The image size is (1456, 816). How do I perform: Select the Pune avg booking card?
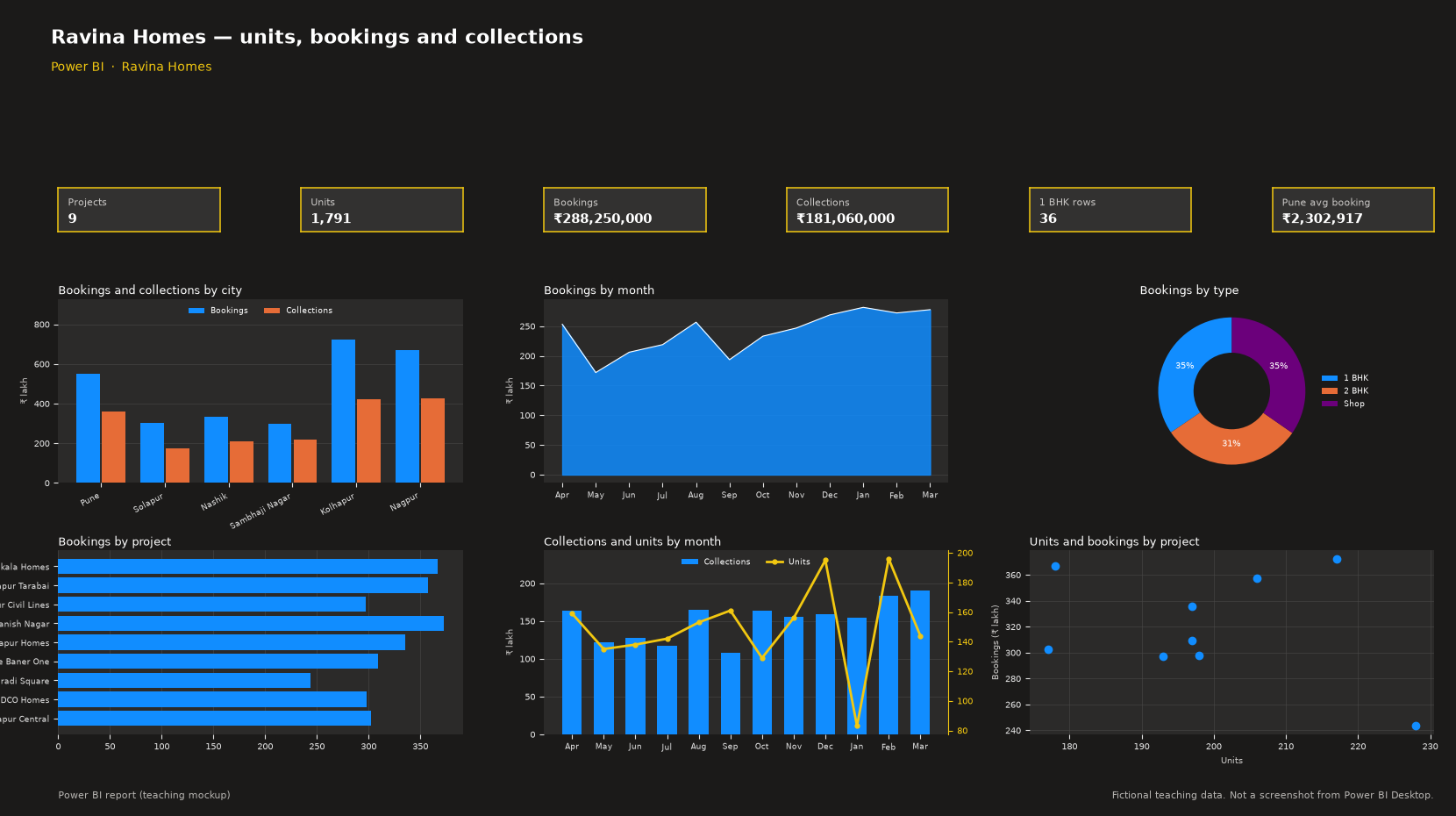tap(1353, 210)
